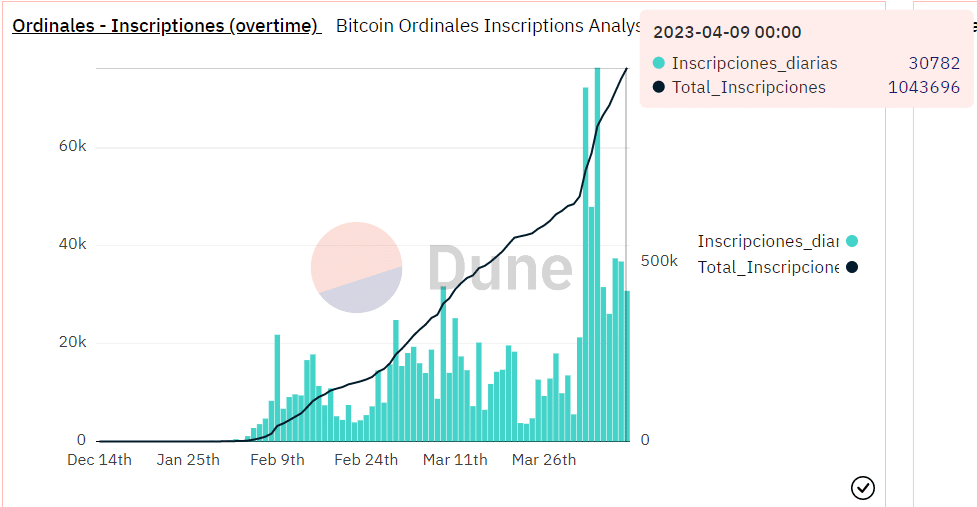Click the checkmark verified icon
Screen dimensions: 977x507
[862, 488]
